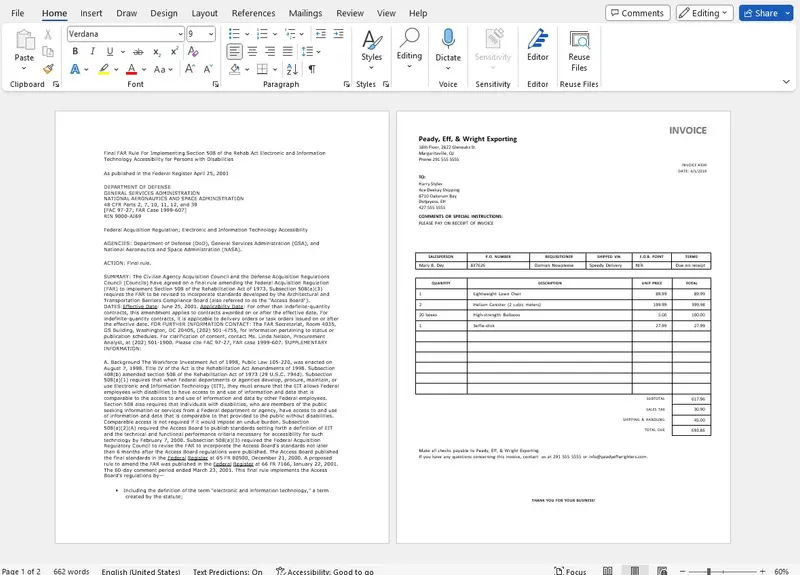Open the Review tab

350,13
